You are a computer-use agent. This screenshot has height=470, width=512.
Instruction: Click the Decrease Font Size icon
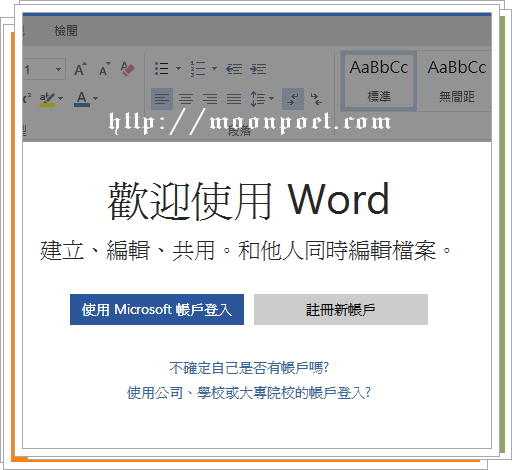104,69
